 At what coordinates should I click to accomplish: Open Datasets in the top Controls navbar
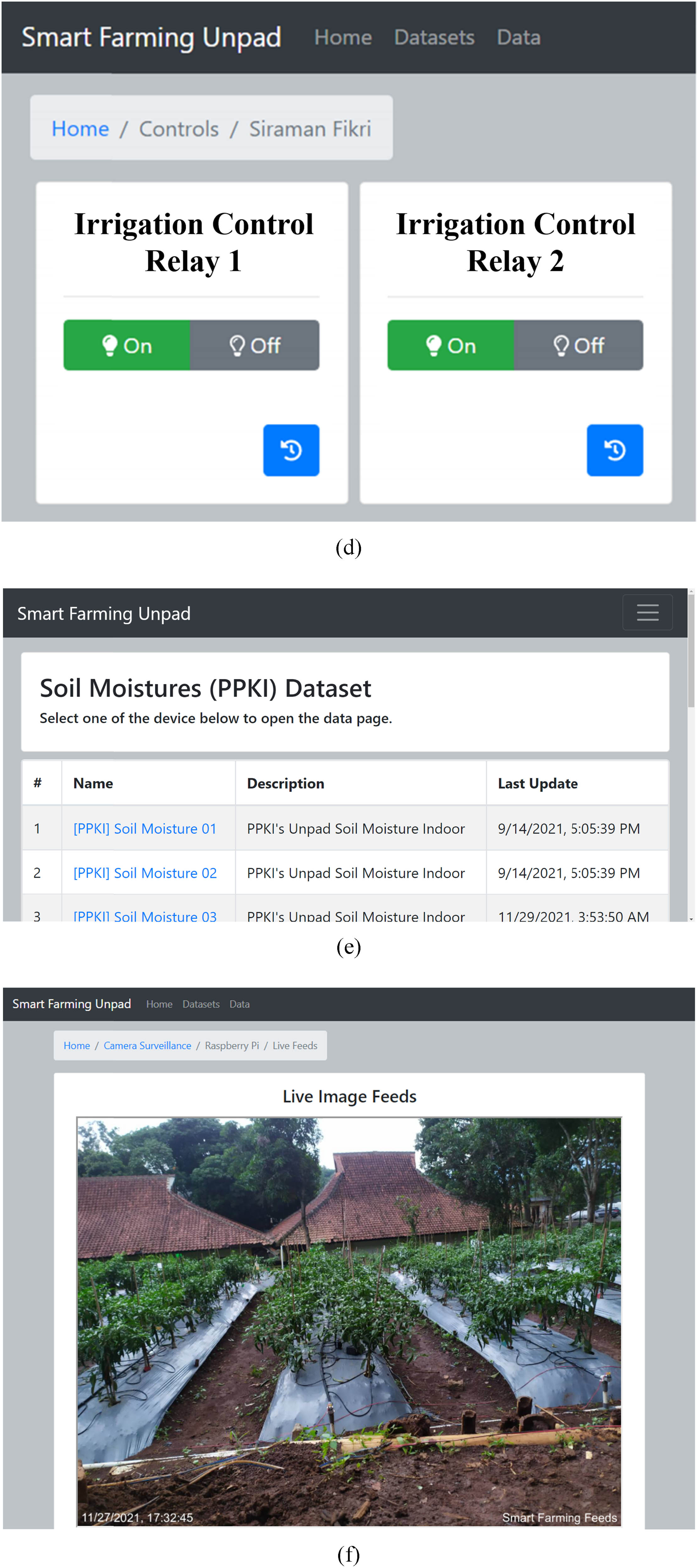435,38
